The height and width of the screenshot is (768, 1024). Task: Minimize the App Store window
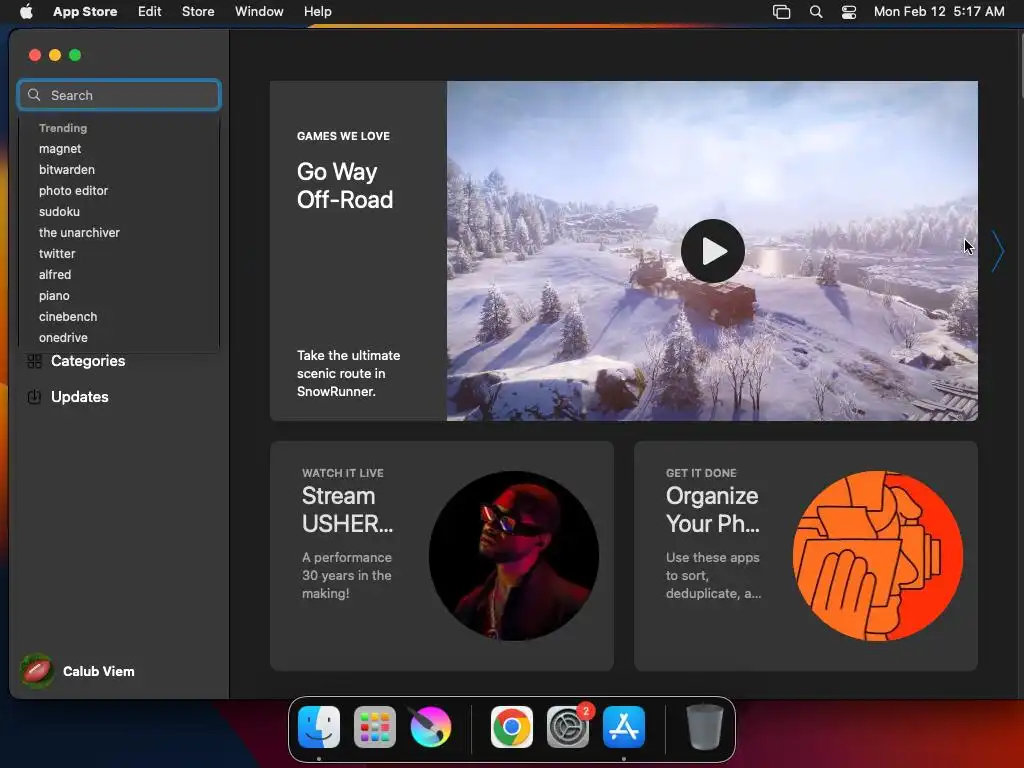[x=55, y=56]
